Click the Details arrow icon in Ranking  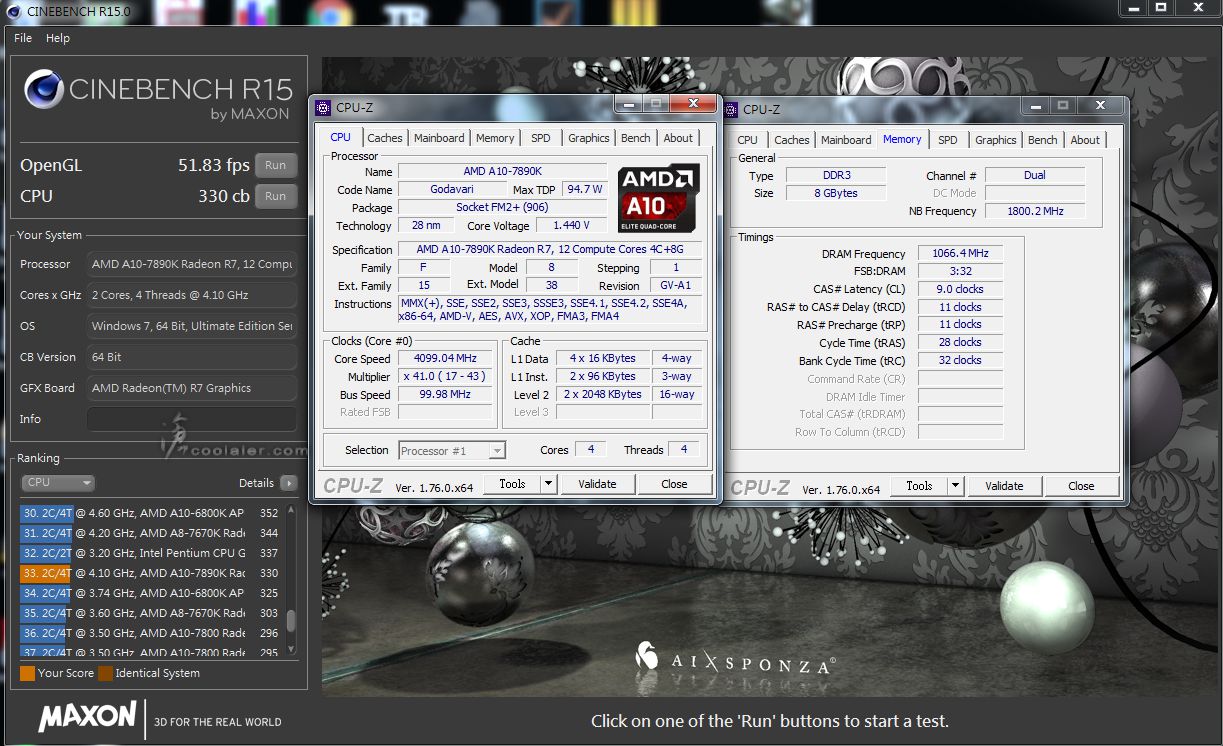point(288,483)
